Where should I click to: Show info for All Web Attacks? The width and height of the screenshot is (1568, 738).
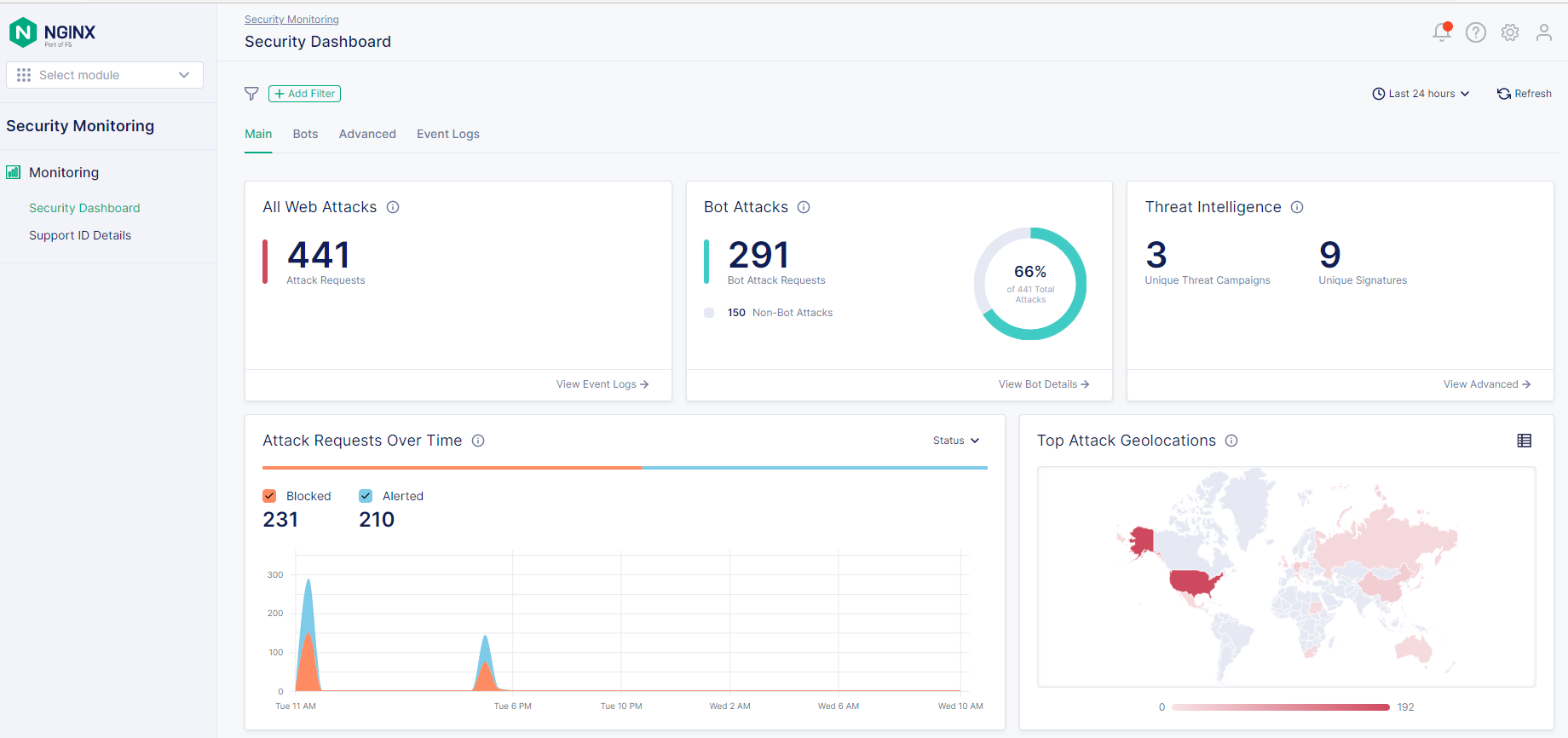click(393, 207)
